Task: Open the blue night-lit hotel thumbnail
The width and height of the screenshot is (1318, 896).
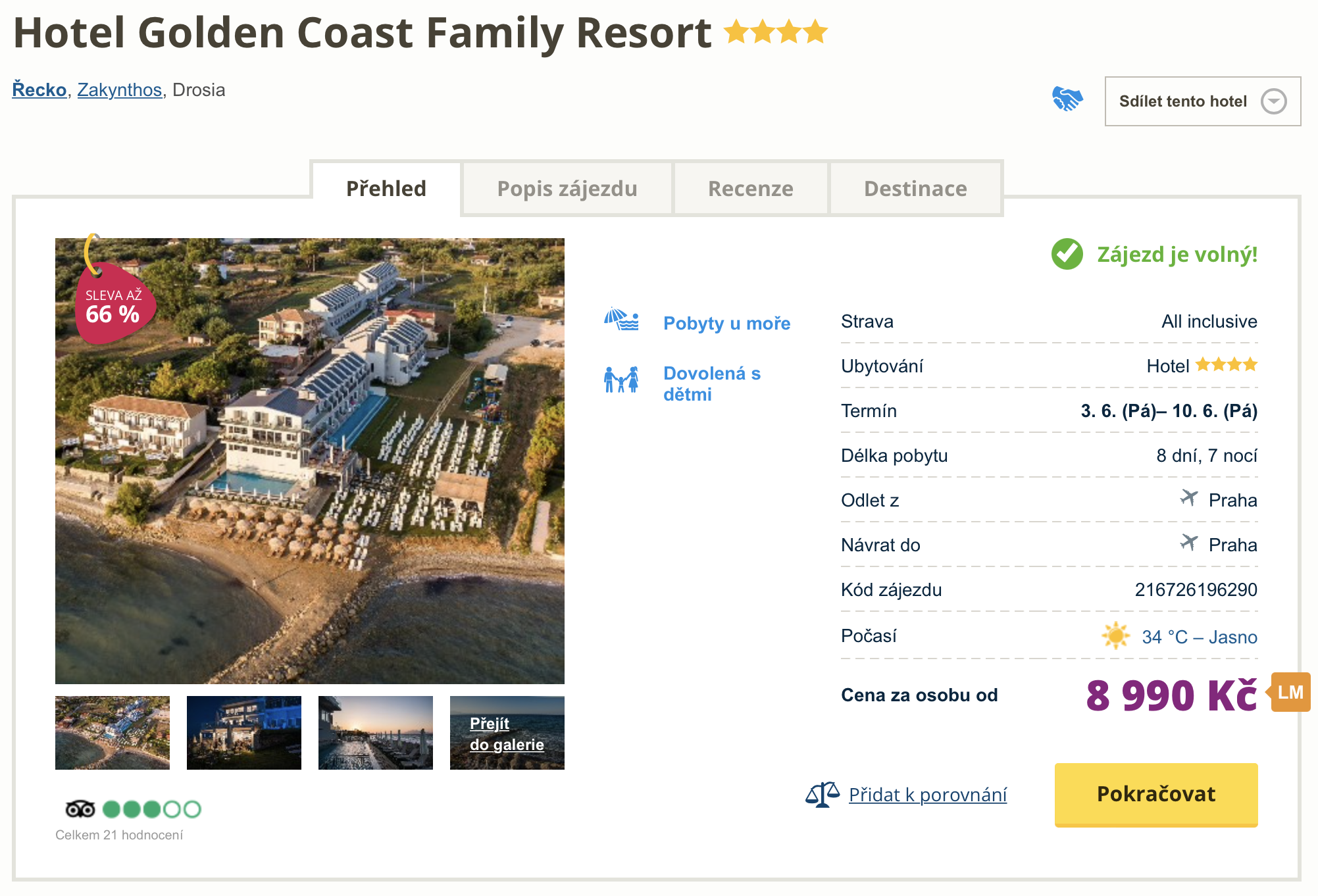Action: pos(244,733)
